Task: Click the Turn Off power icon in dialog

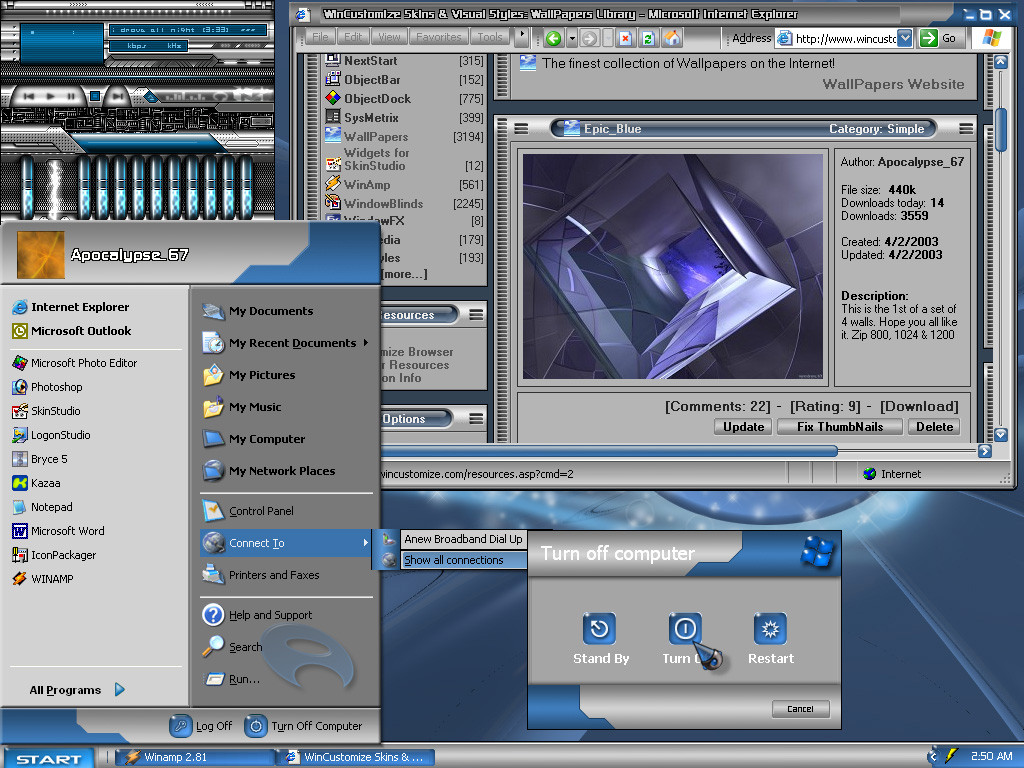Action: [685, 629]
